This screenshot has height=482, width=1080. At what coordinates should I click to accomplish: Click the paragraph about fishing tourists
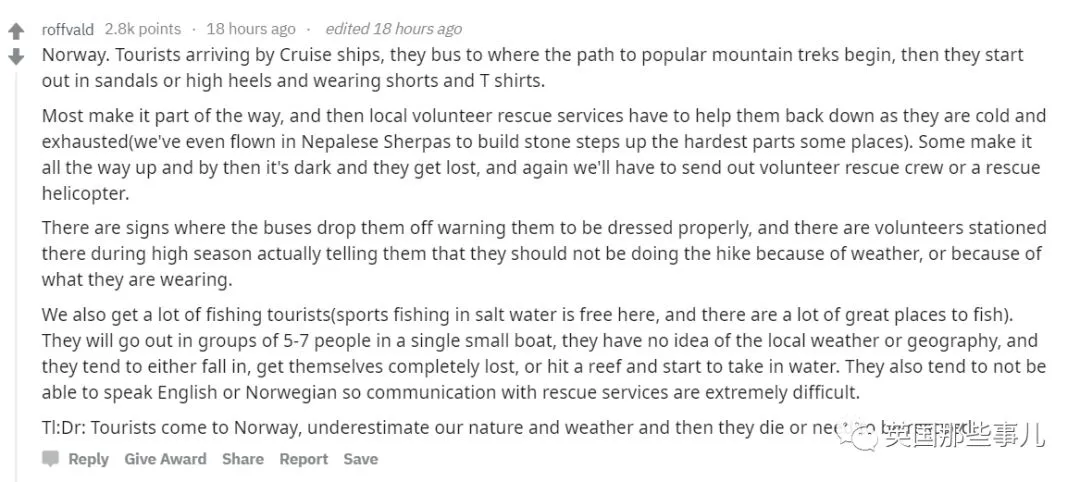[x=544, y=353]
